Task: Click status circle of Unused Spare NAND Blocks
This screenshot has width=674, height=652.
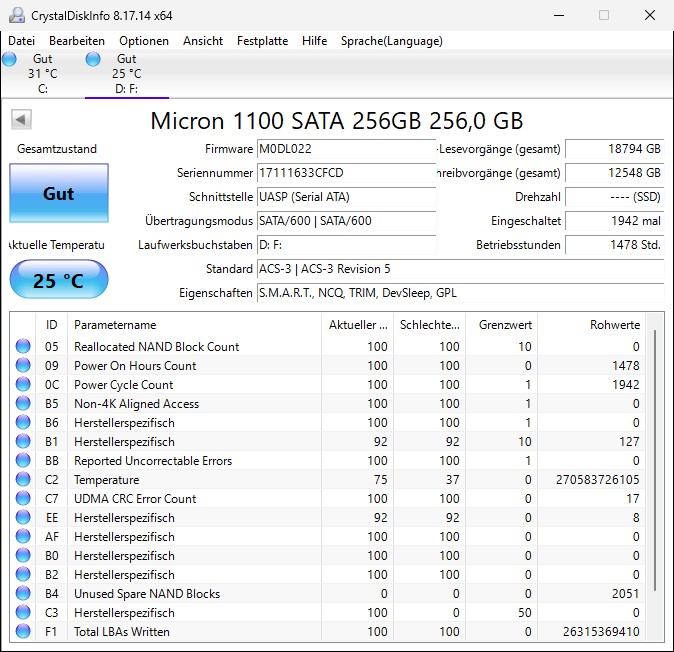Action: coord(23,593)
